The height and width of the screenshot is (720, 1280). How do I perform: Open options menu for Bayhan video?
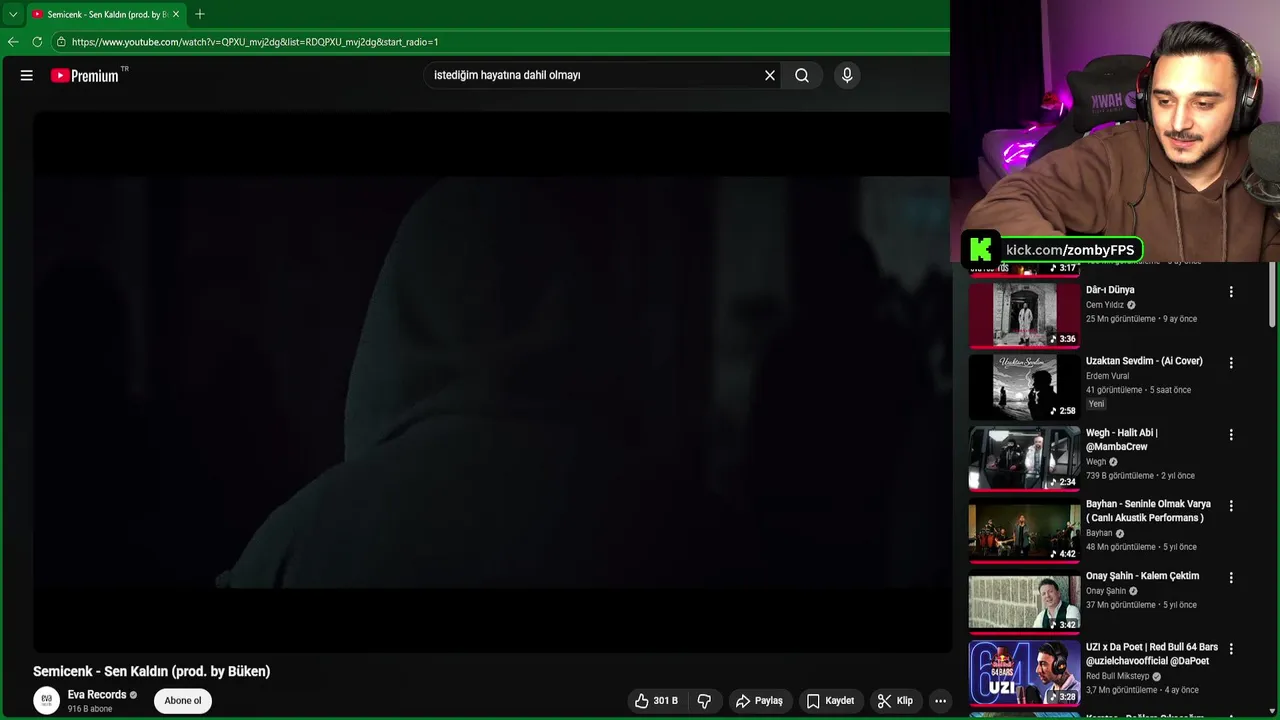1231,506
